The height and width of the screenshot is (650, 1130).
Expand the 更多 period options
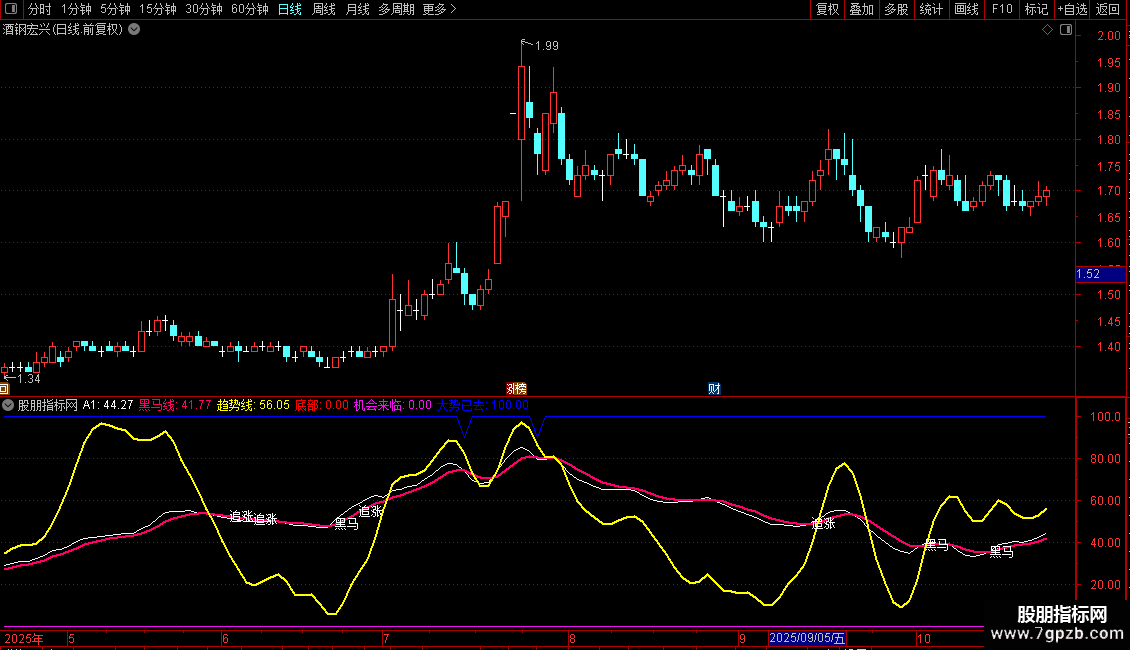[x=439, y=10]
